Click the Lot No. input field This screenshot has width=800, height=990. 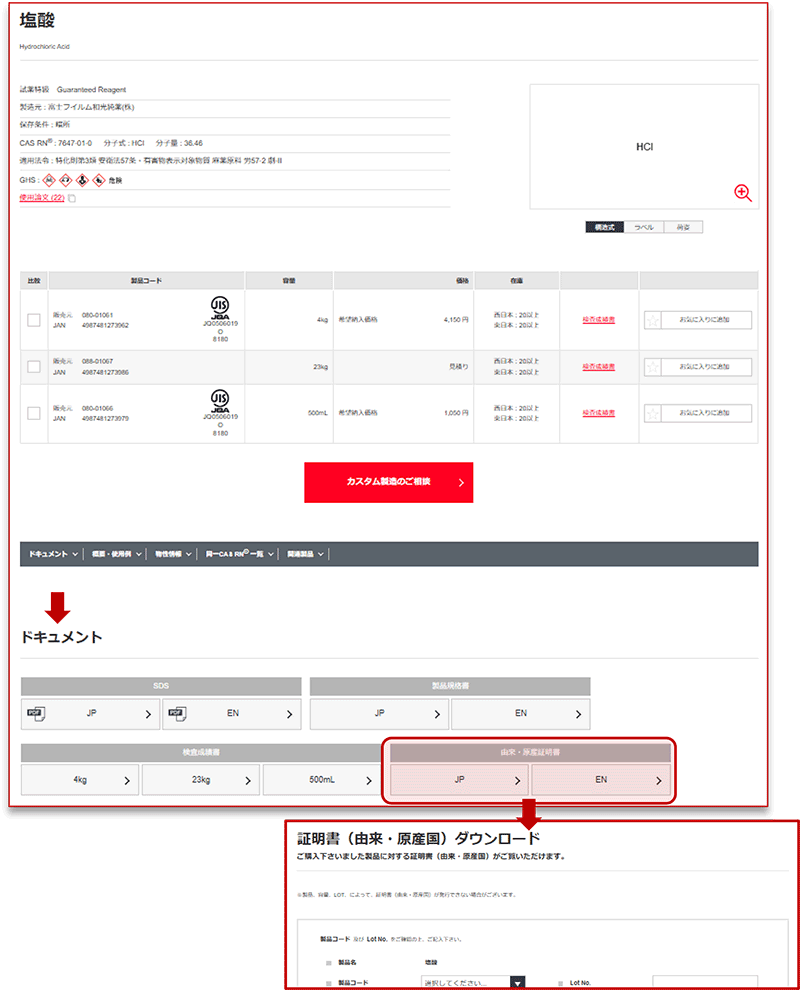(x=704, y=982)
